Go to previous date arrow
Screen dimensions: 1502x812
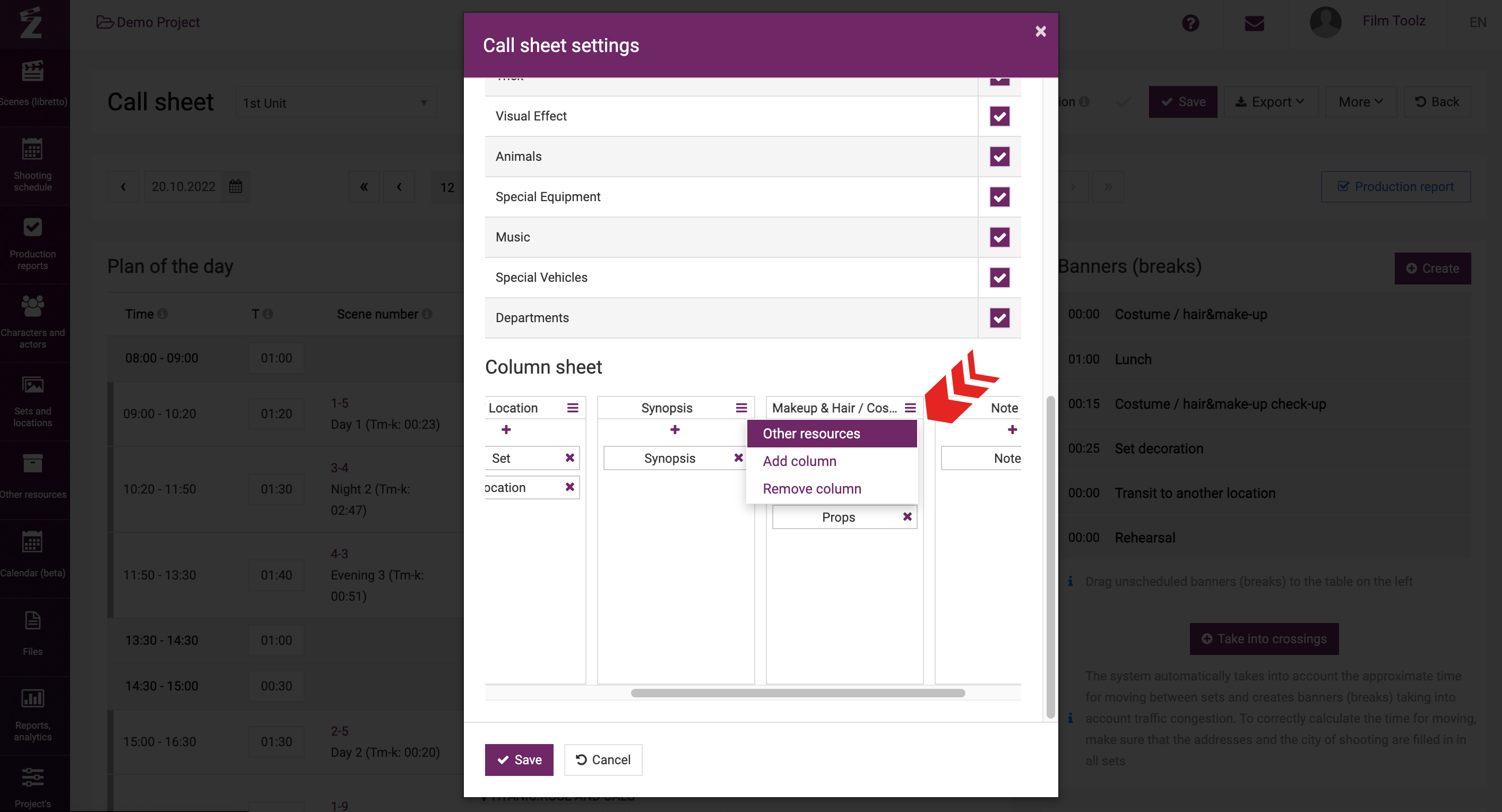123,186
